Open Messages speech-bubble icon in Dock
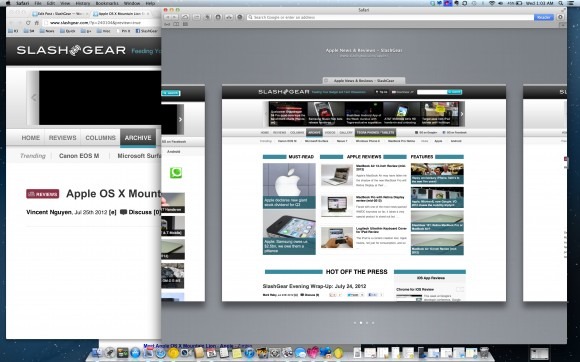 (300, 352)
